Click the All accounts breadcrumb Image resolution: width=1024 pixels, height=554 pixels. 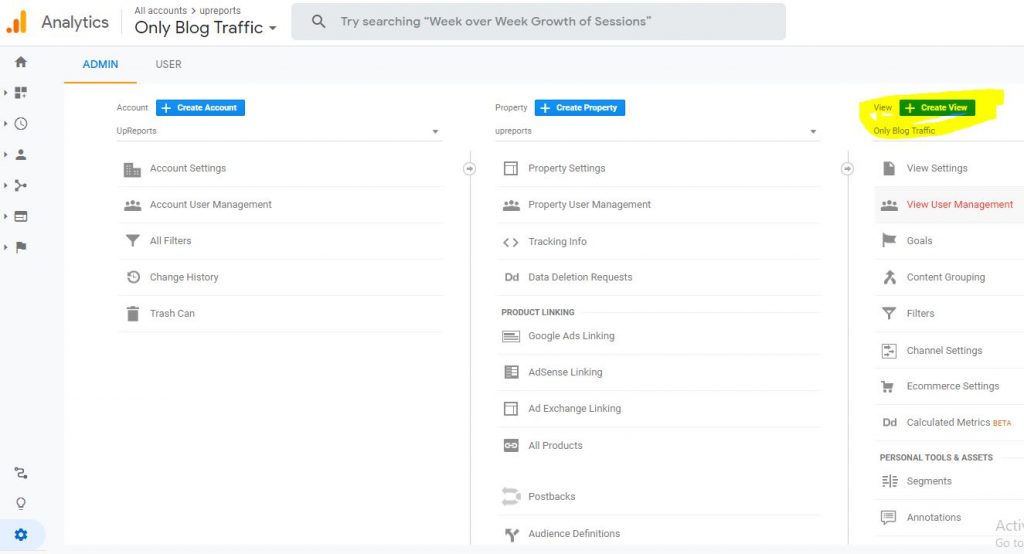coord(161,10)
